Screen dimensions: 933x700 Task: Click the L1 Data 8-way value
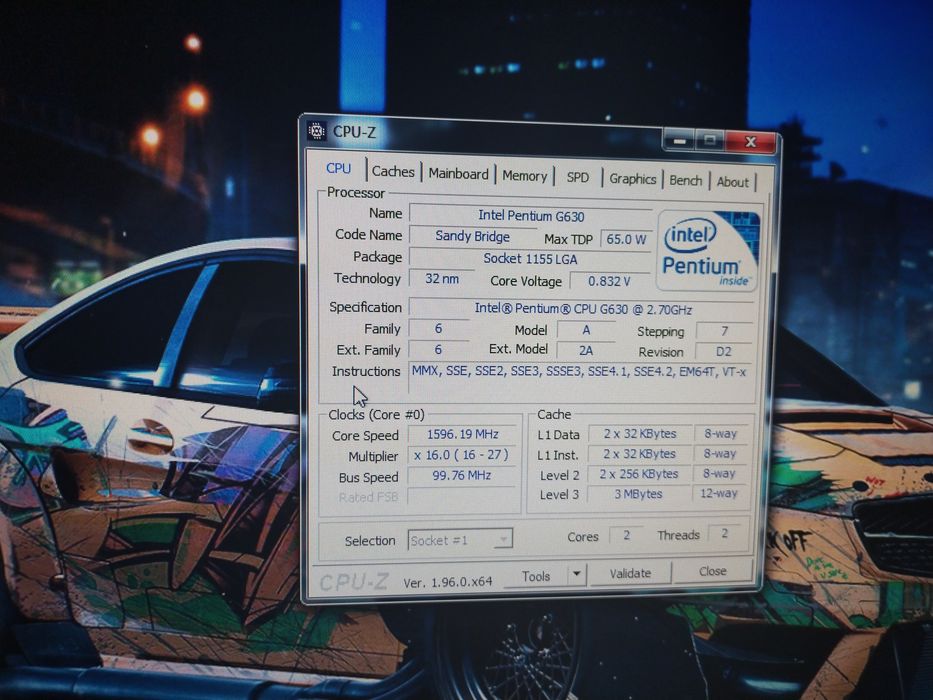721,433
